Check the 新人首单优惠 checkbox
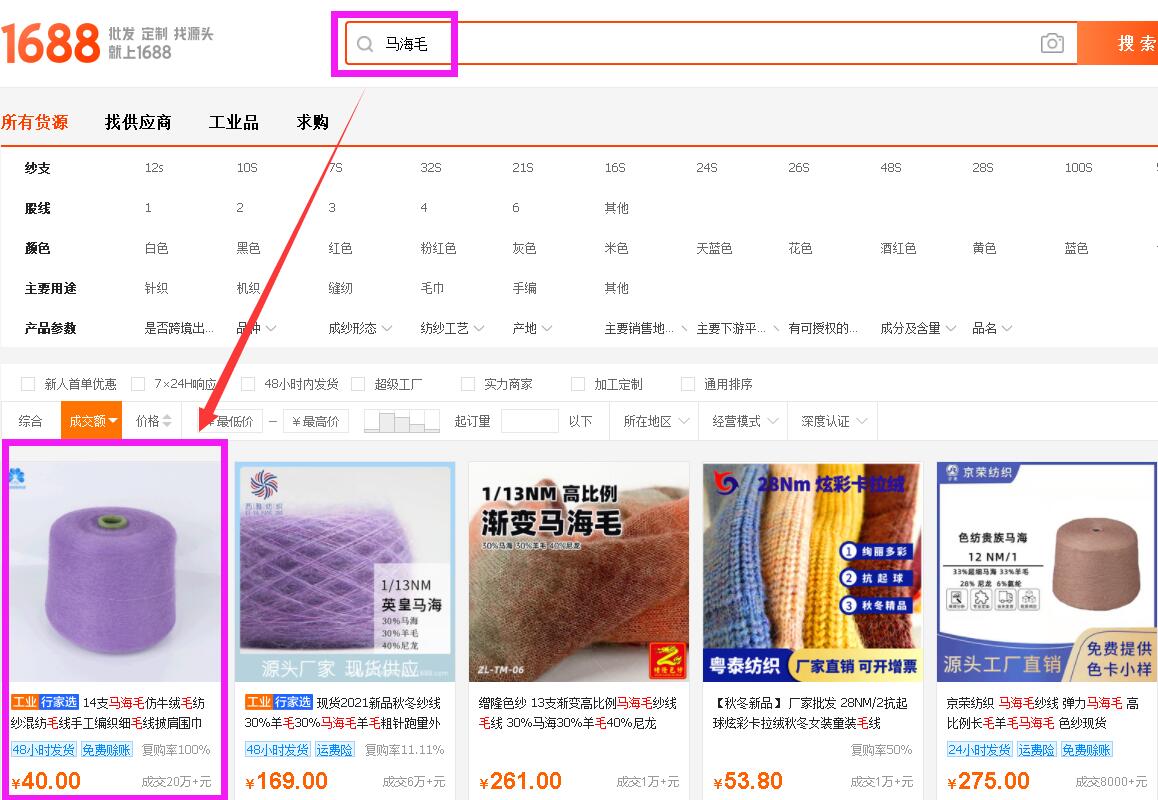1158x800 pixels. (x=28, y=384)
